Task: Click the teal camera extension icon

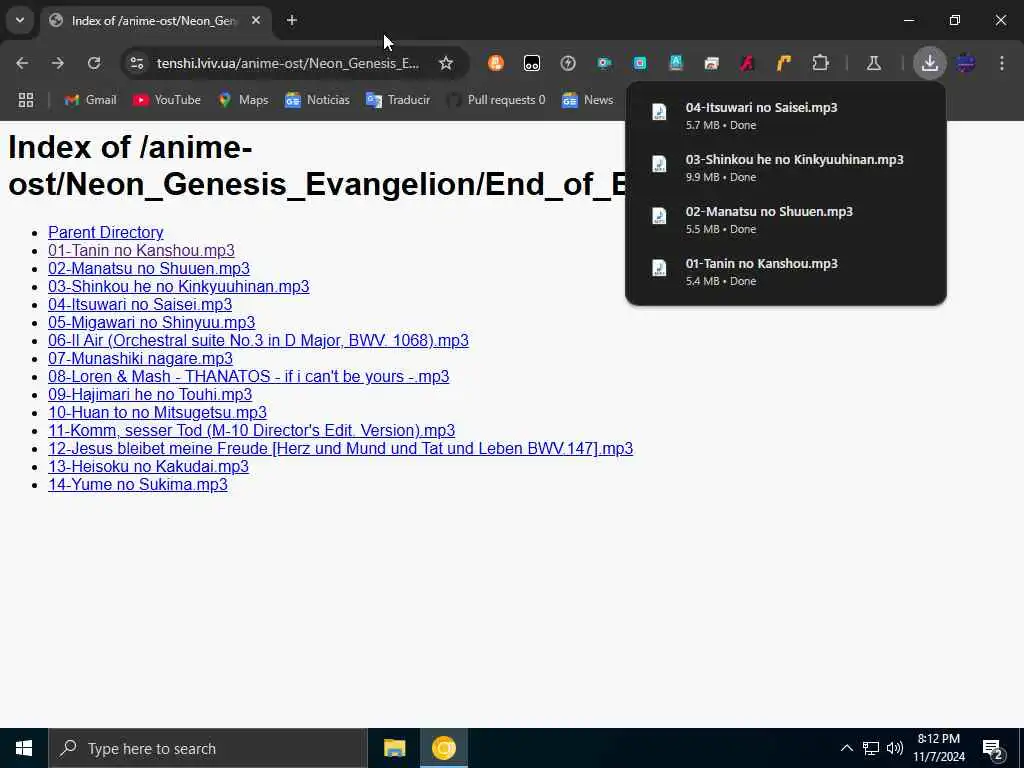Action: pos(604,63)
